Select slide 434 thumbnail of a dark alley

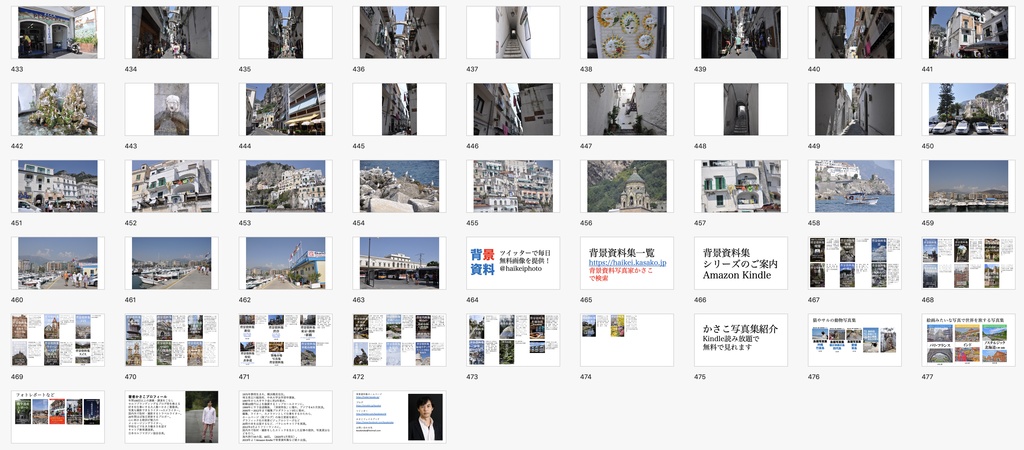point(171,33)
